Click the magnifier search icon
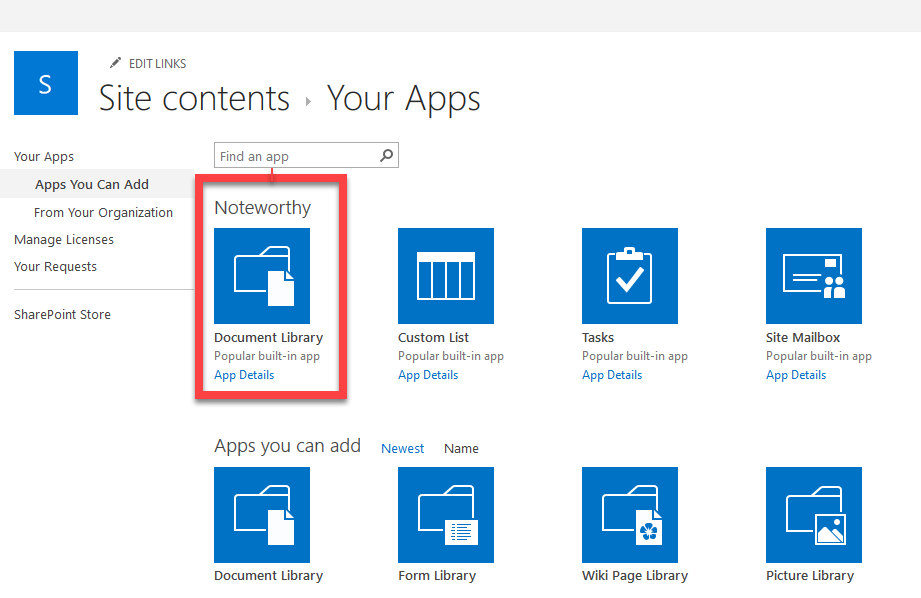The width and height of the screenshot is (921, 598). [387, 156]
